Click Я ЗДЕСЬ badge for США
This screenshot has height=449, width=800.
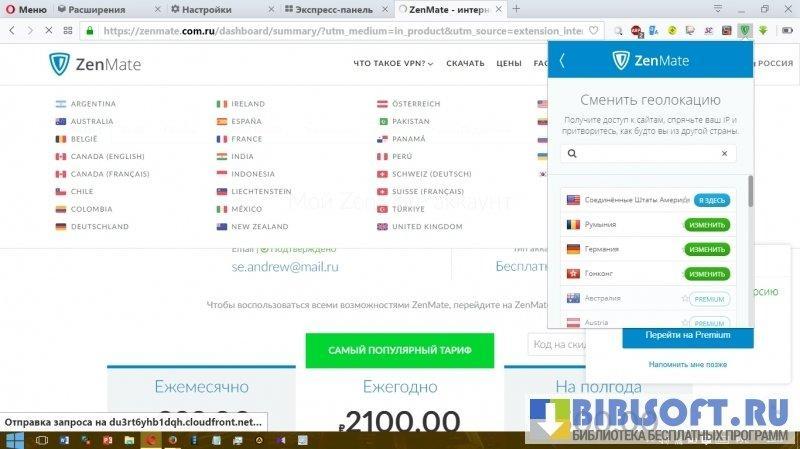(712, 200)
